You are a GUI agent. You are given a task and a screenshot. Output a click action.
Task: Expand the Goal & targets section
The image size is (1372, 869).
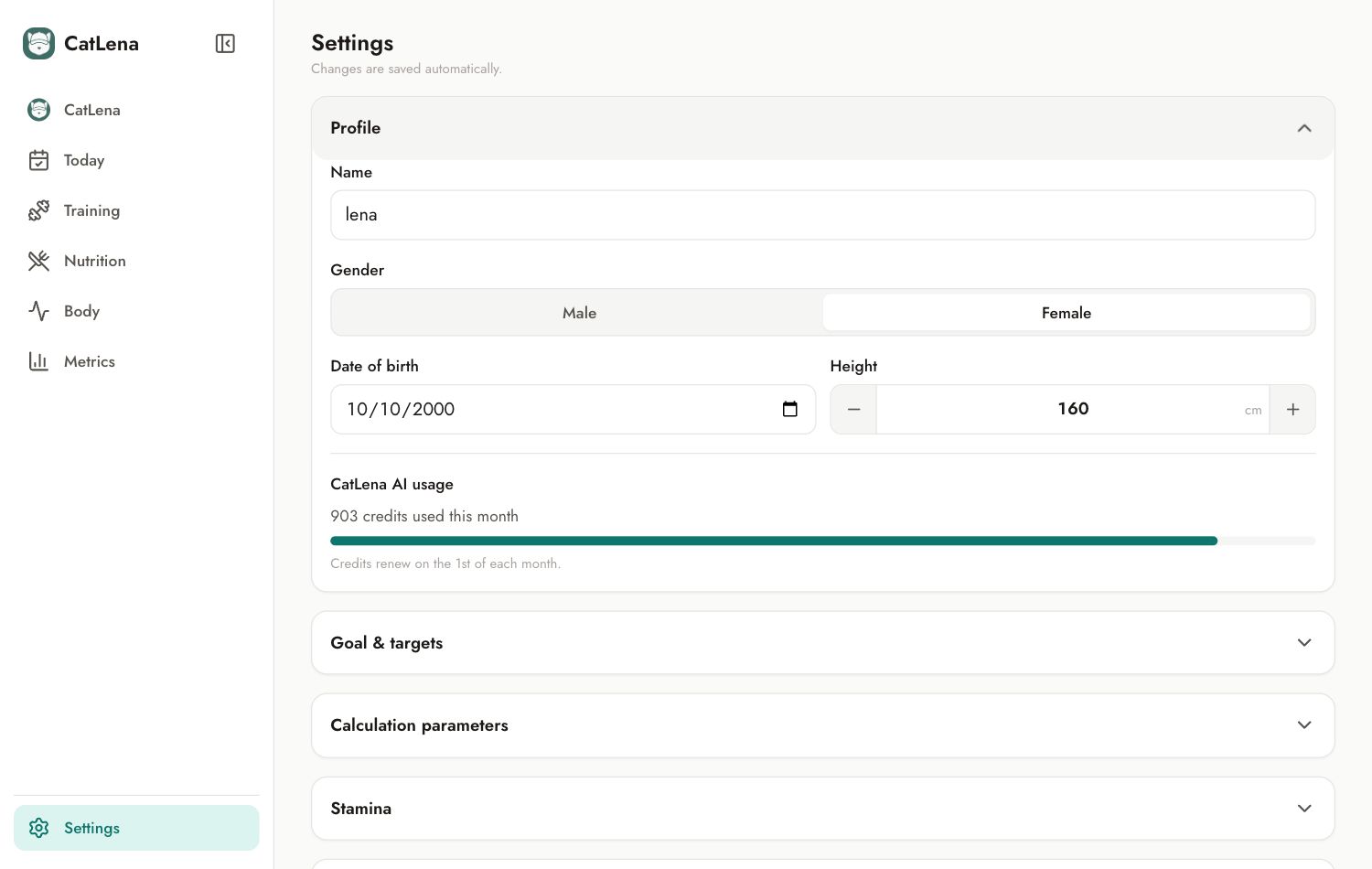pos(822,643)
